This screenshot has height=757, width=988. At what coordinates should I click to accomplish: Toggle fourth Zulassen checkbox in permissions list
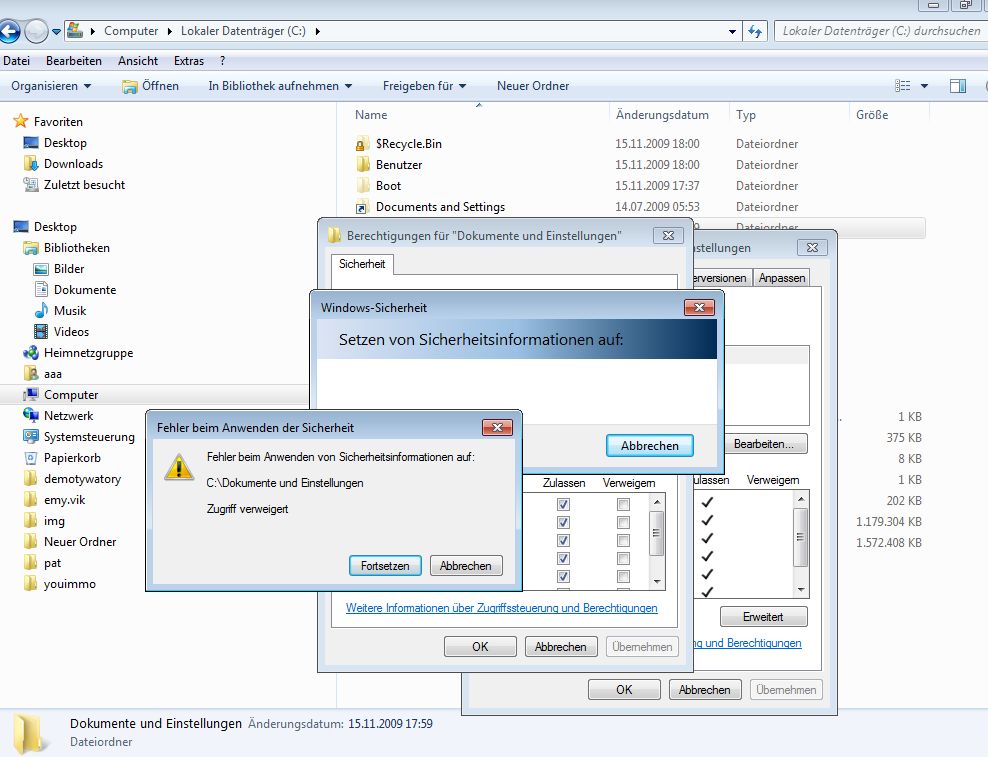(x=563, y=558)
